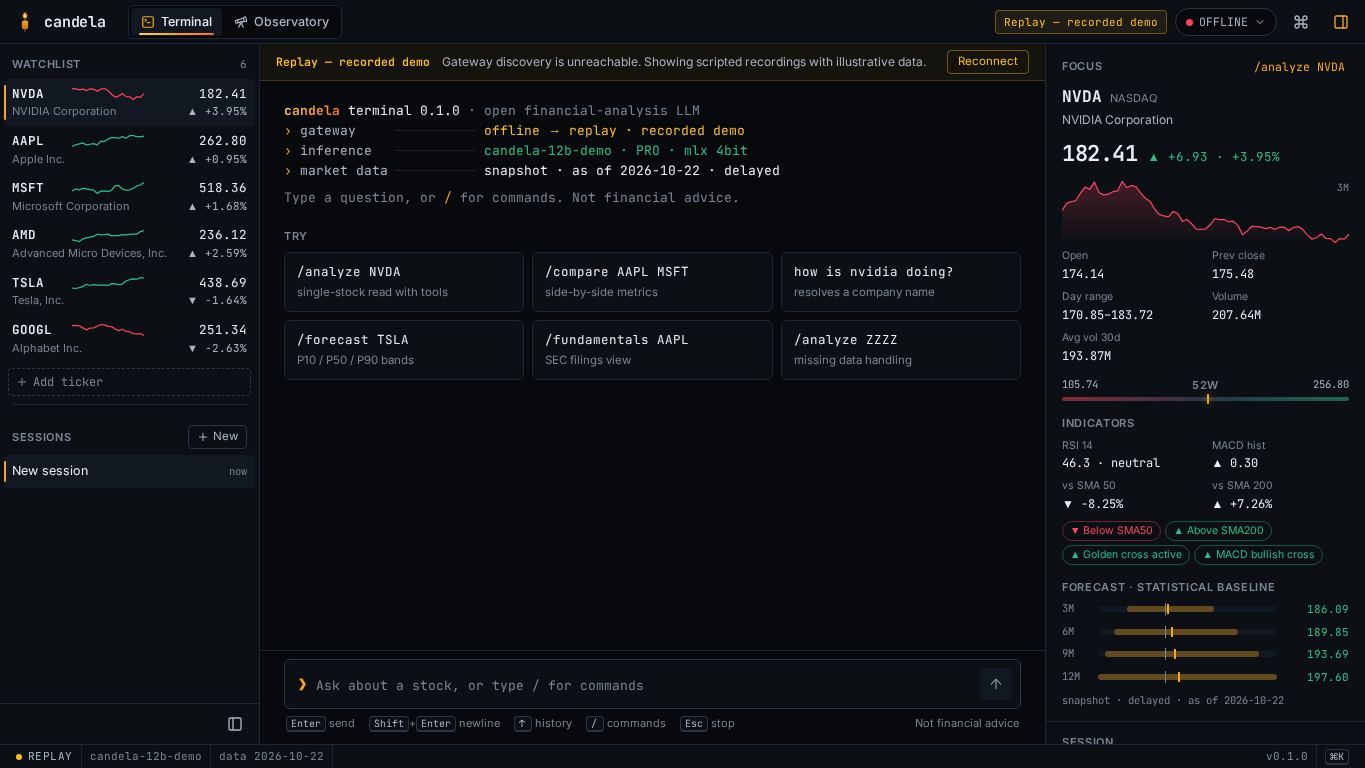Click the history up-arrow key hint
Screen dimensions: 1365x768
543,723
